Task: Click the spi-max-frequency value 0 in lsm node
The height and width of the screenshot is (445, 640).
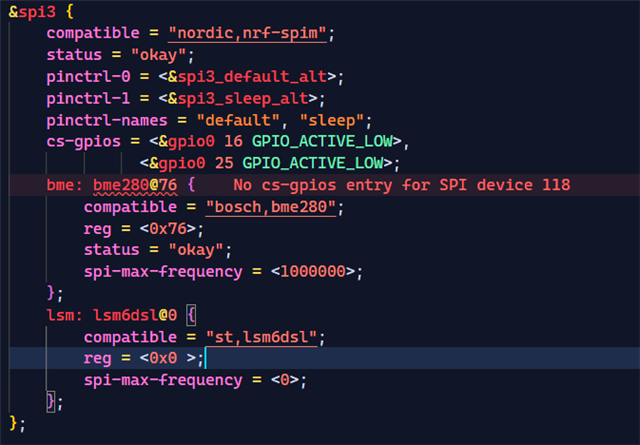Action: coord(285,380)
